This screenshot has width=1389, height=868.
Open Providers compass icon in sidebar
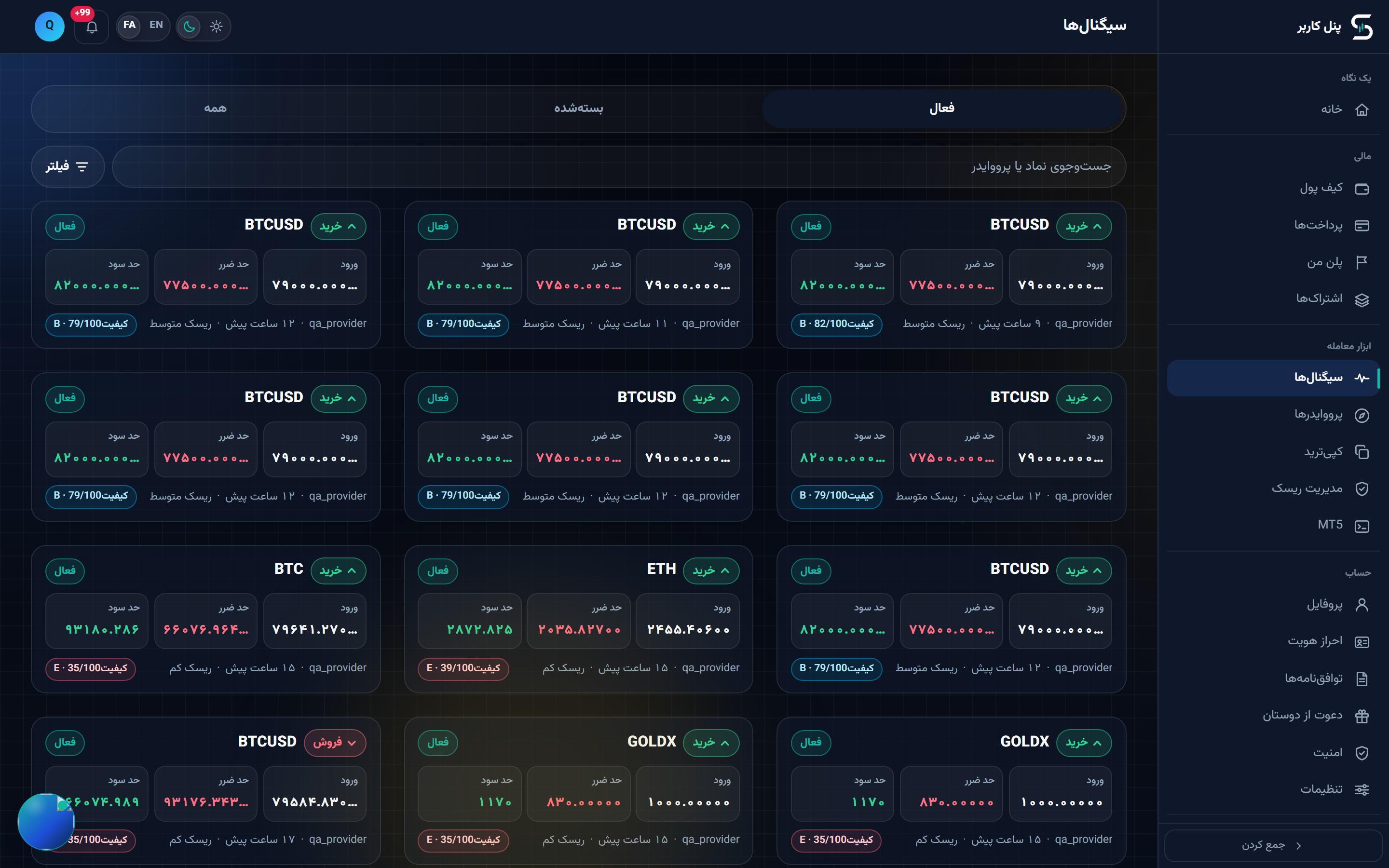[x=1362, y=415]
